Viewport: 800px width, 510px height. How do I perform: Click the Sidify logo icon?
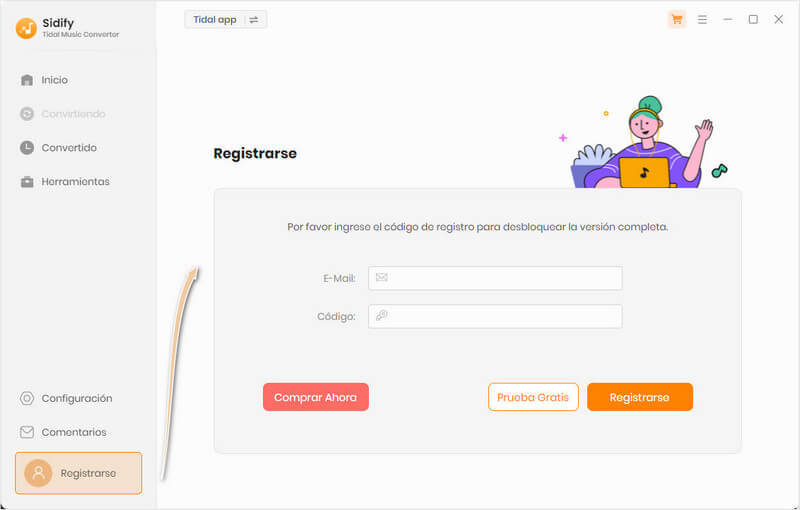point(26,28)
